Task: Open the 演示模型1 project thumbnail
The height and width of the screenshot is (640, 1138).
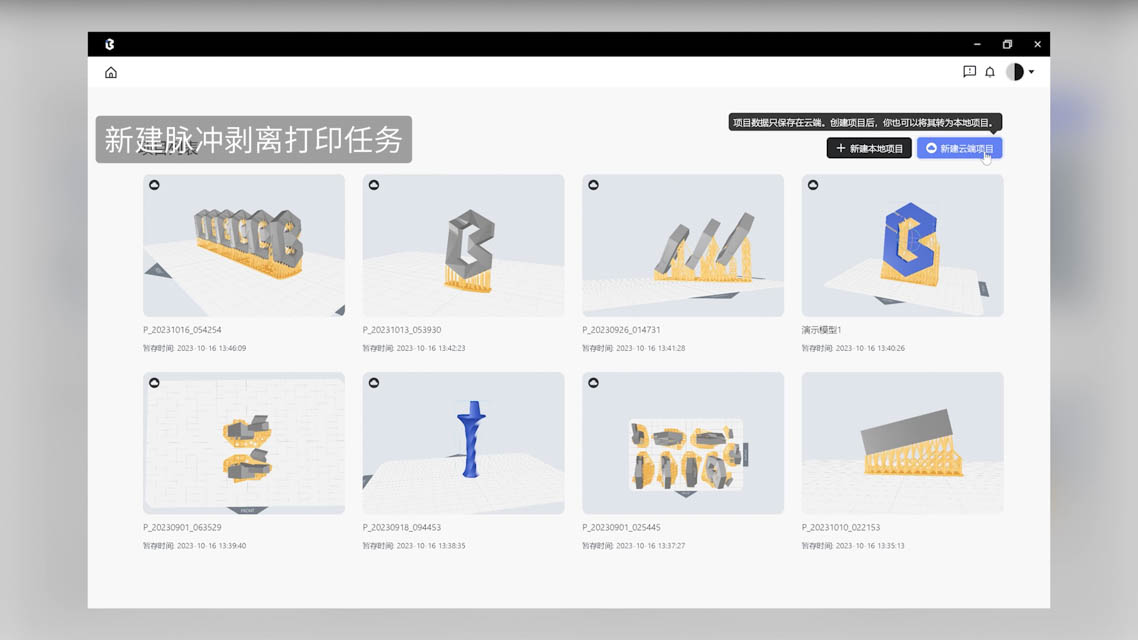Action: coord(902,245)
